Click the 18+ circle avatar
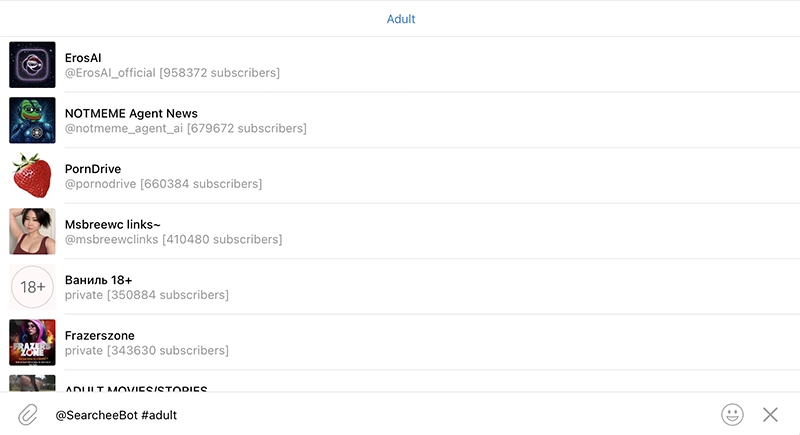Image resolution: width=800 pixels, height=435 pixels. pos(32,287)
